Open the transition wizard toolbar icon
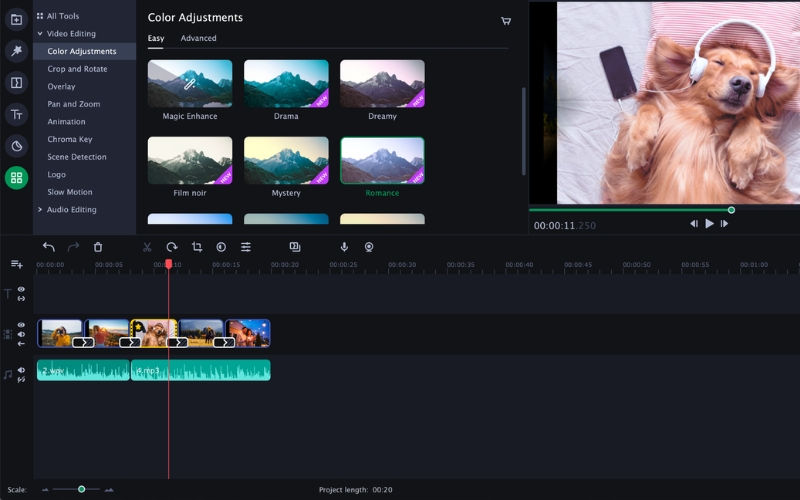This screenshot has width=800, height=500. click(294, 247)
